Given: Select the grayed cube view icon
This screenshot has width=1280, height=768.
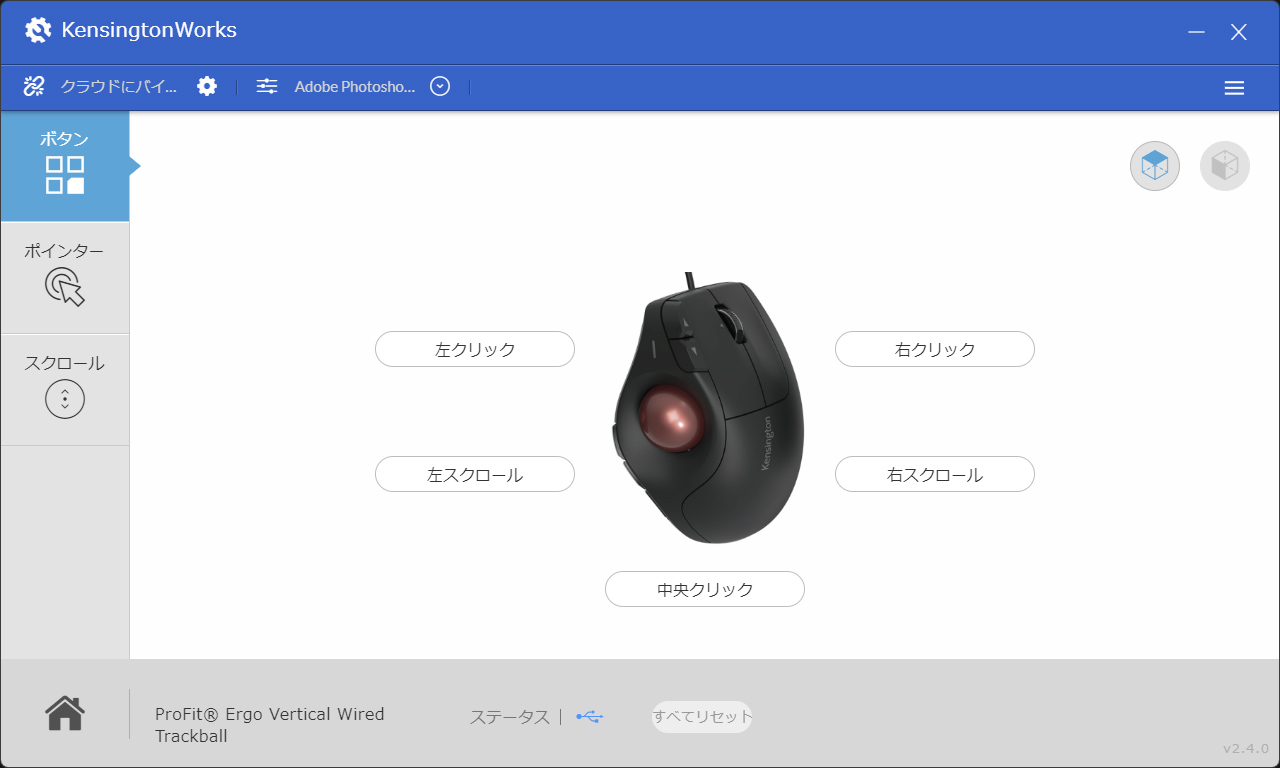Looking at the screenshot, I should click(x=1225, y=166).
